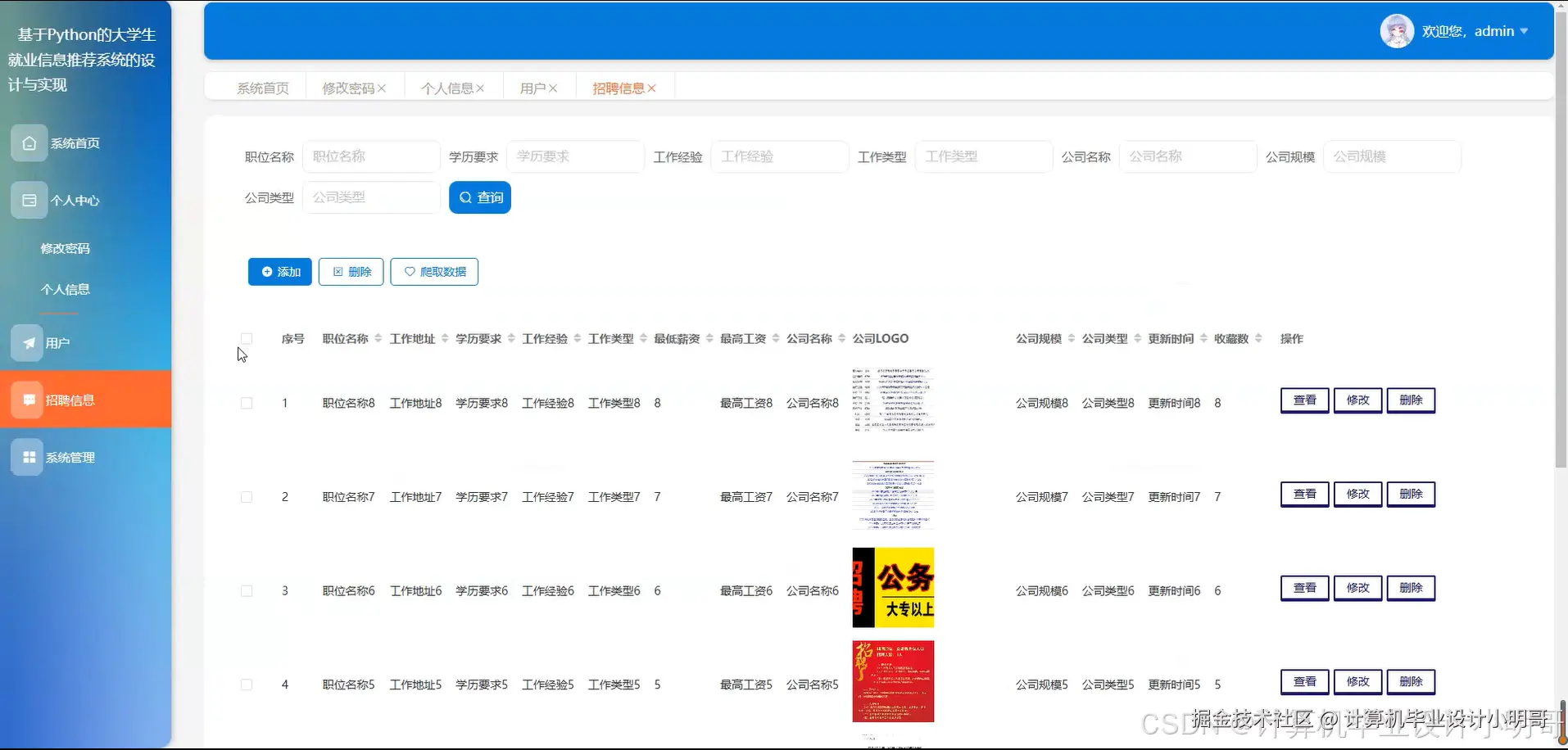Switch to the 用户 tab
Screen dimensions: 1568x750
pos(533,88)
